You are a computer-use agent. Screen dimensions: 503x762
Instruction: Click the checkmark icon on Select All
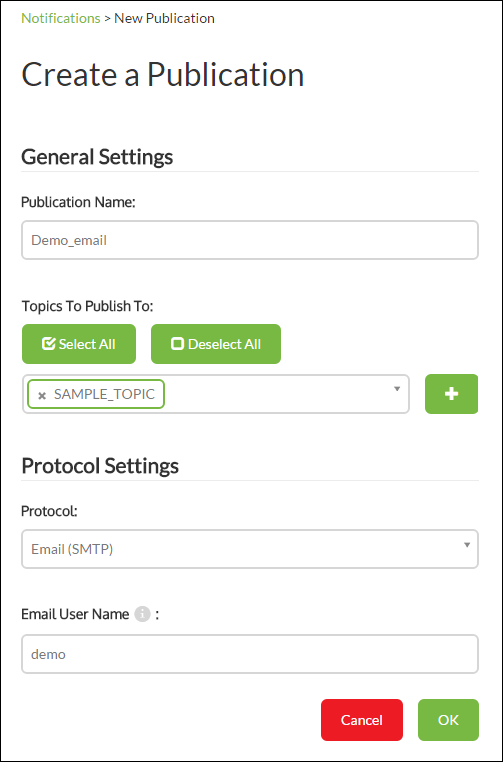point(49,344)
